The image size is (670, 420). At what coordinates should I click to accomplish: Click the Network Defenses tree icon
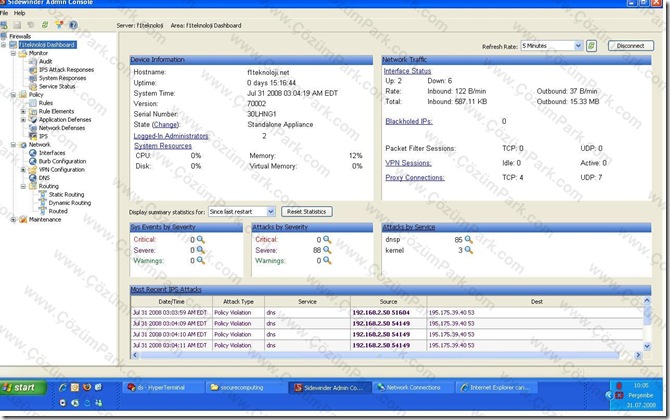33,128
